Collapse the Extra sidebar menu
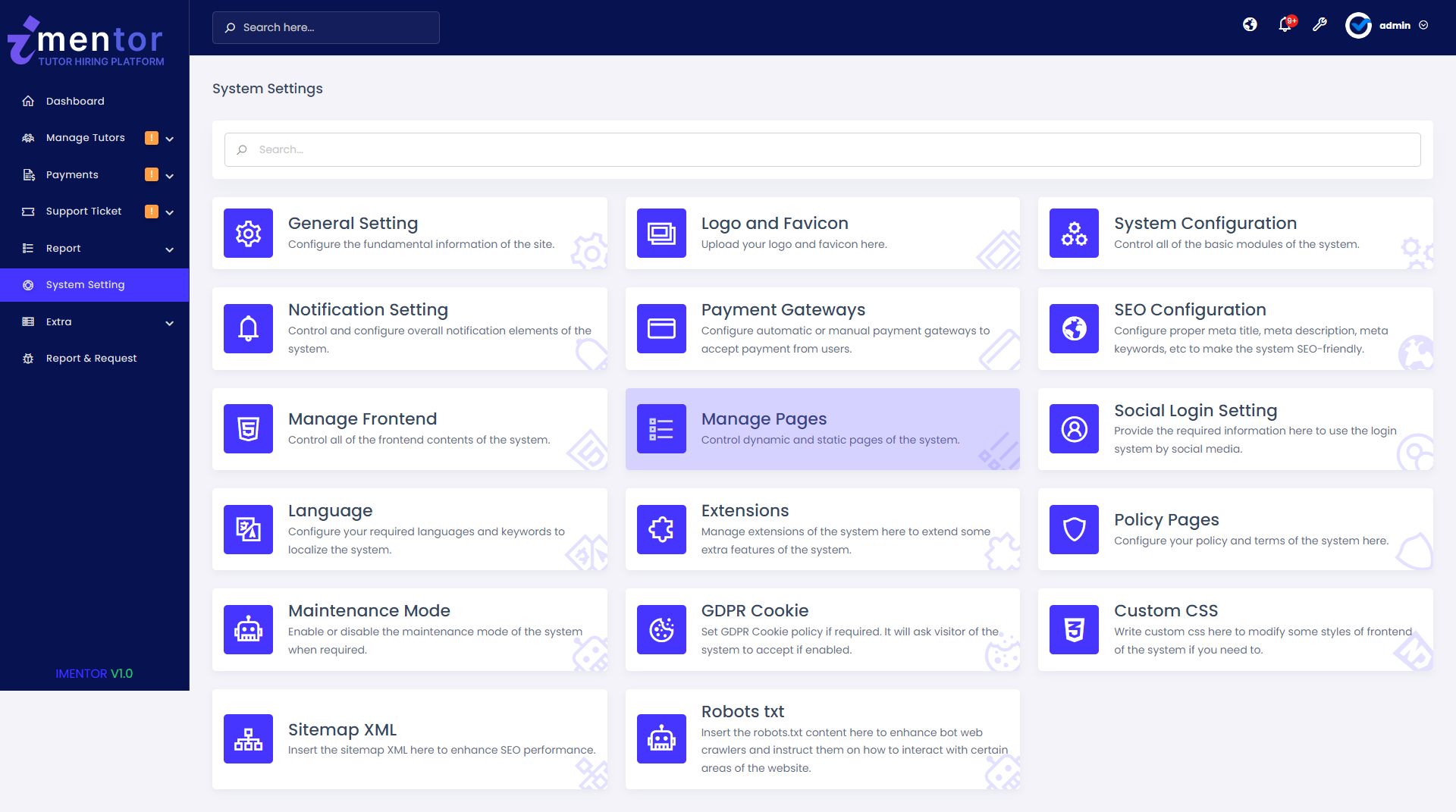This screenshot has width=1456, height=812. tap(58, 321)
